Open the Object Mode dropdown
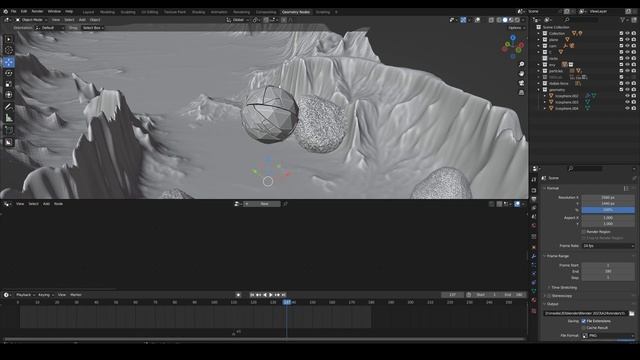This screenshot has width=640, height=360. [31, 20]
